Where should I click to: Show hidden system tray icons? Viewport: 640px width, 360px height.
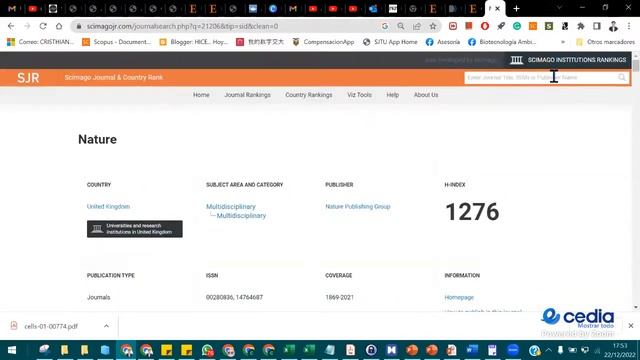[548, 350]
